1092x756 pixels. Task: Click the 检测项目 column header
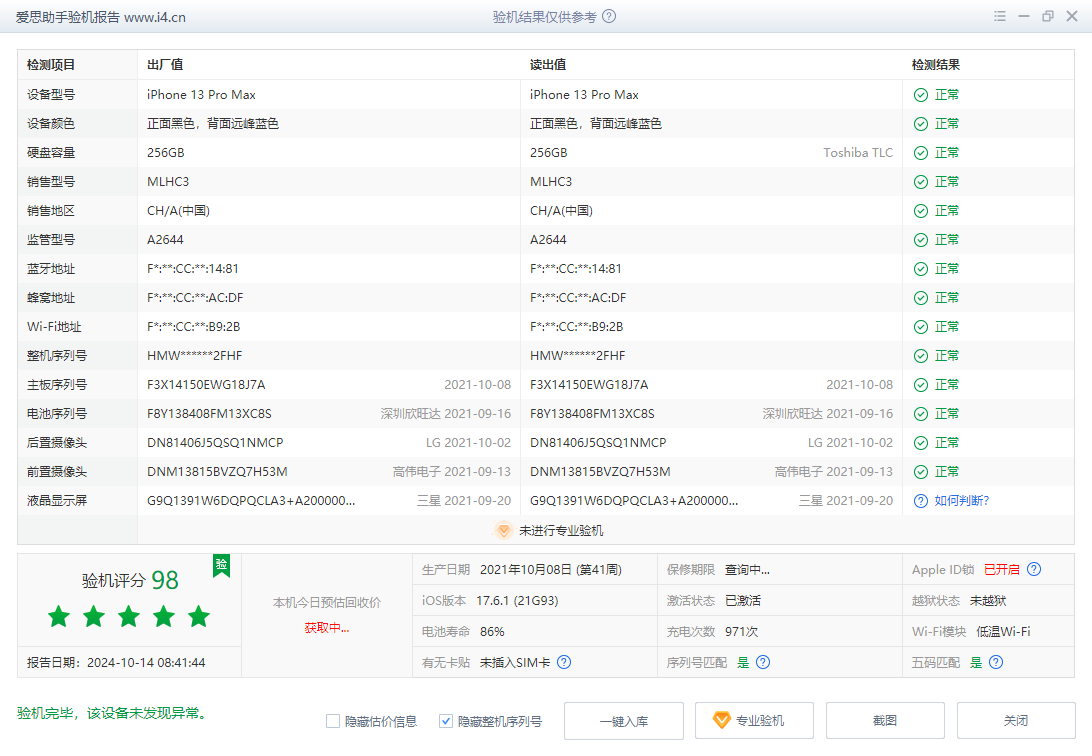[51, 65]
